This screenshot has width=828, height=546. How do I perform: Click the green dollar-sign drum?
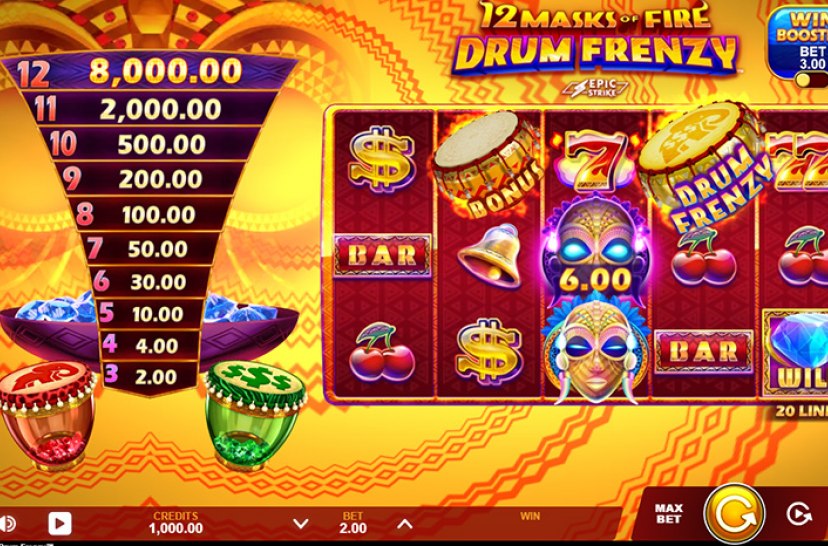(255, 415)
